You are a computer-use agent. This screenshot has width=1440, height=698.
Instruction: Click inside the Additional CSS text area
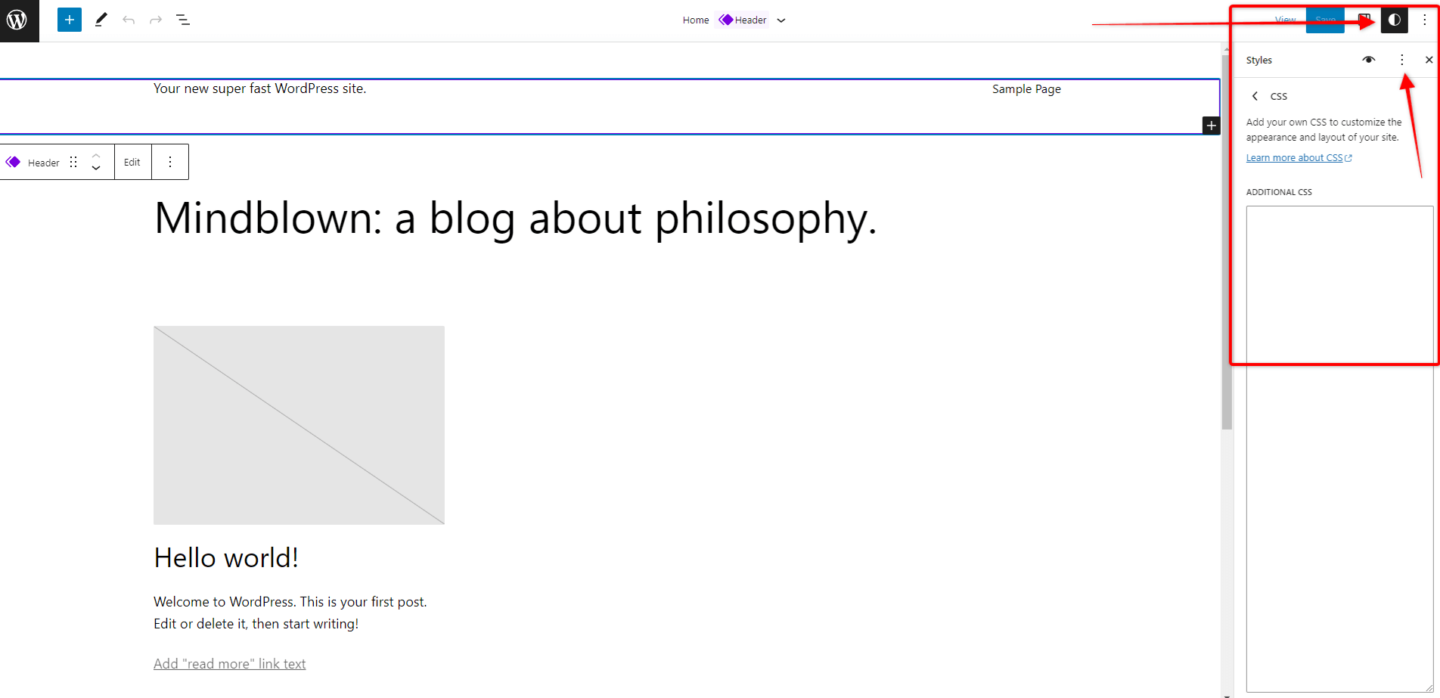1339,449
